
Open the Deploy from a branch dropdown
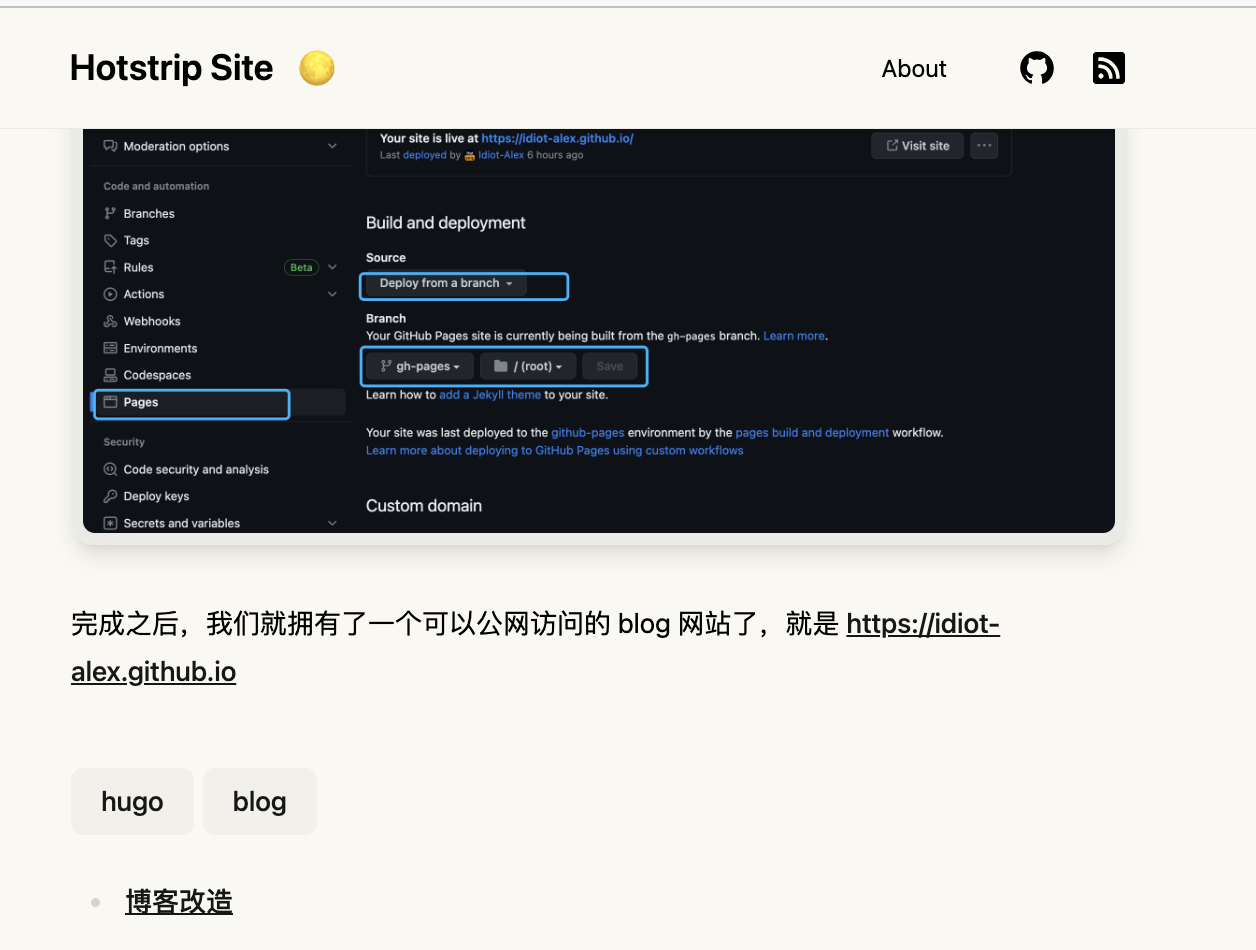(446, 283)
